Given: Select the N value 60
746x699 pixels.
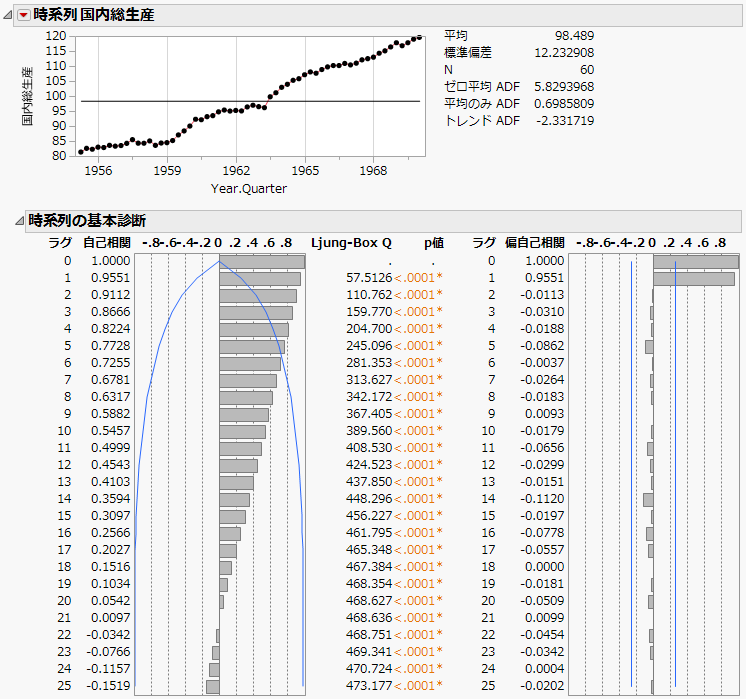Looking at the screenshot, I should (587, 70).
